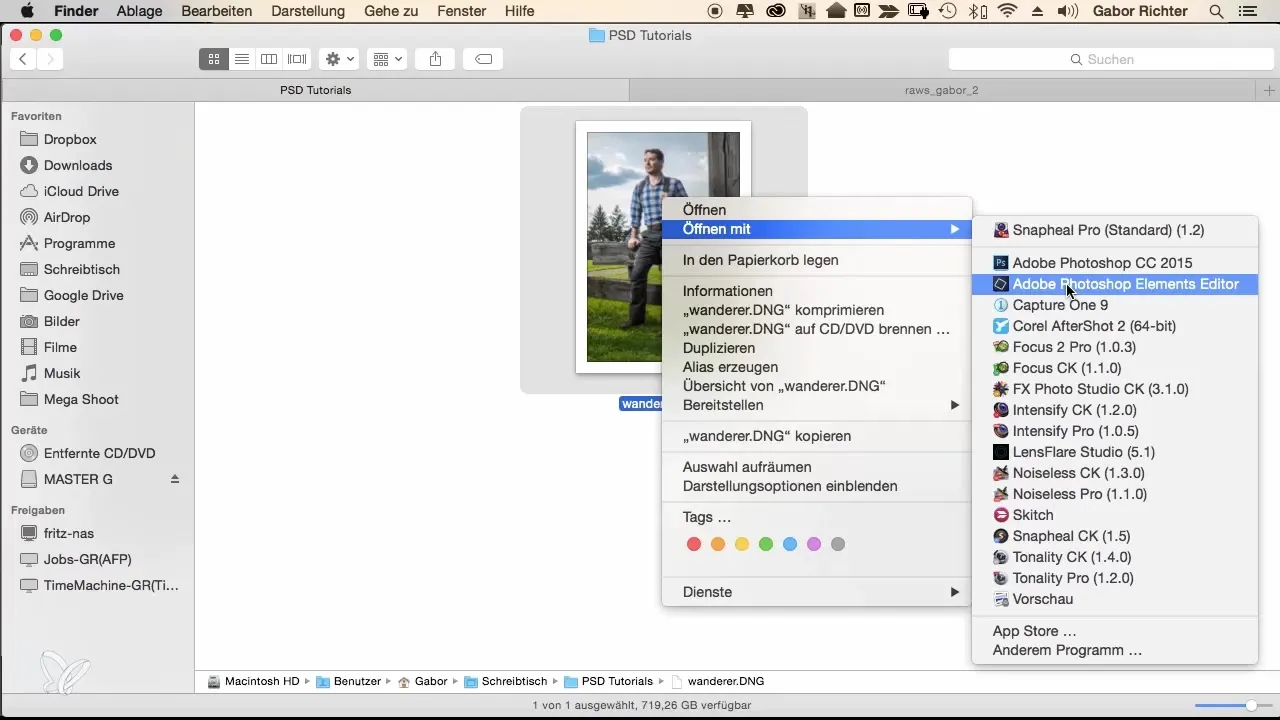
Task: Click the edit tags toolbar button
Action: (483, 59)
